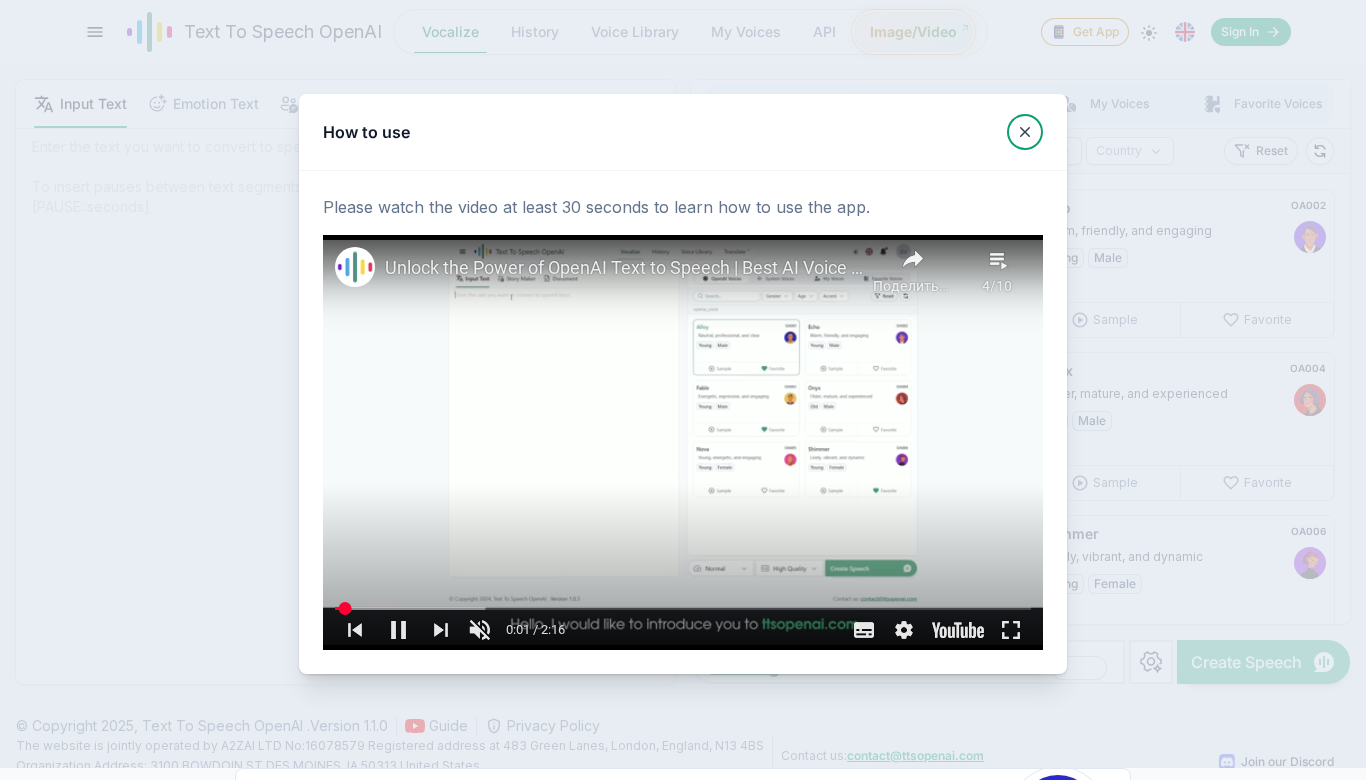Skip to next video in playlist
This screenshot has width=1366, height=780.
[441, 630]
